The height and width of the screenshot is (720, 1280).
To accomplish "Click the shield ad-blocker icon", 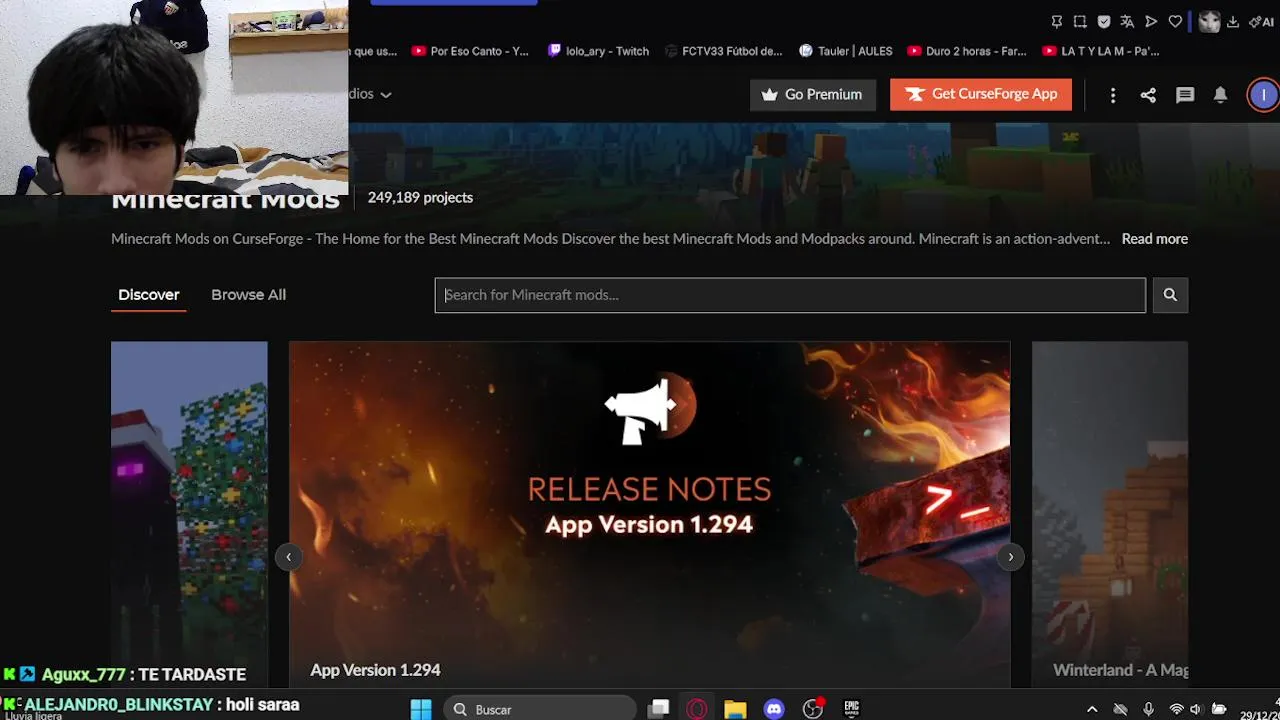I will (1104, 22).
